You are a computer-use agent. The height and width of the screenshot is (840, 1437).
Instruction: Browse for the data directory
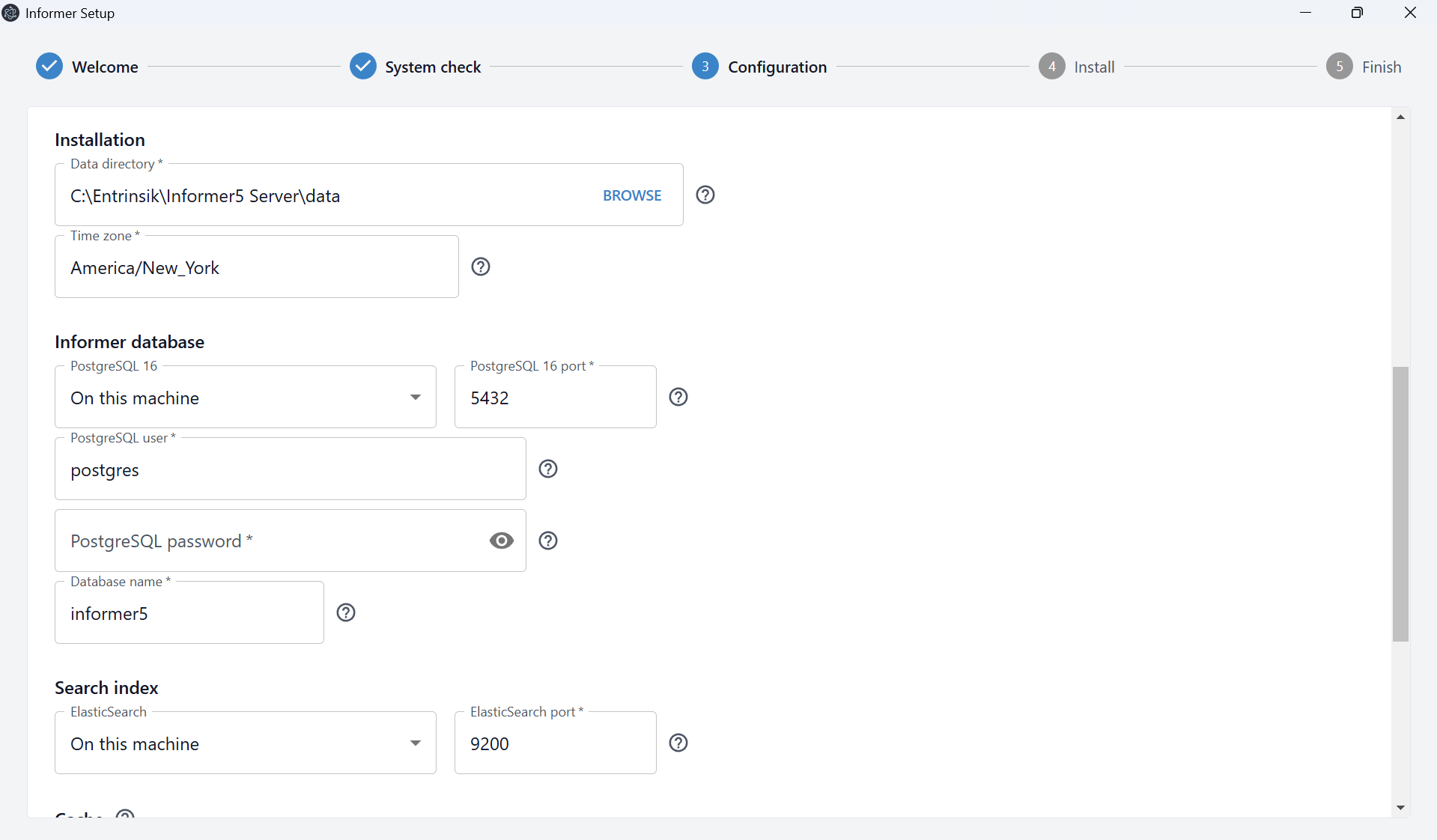click(x=632, y=195)
